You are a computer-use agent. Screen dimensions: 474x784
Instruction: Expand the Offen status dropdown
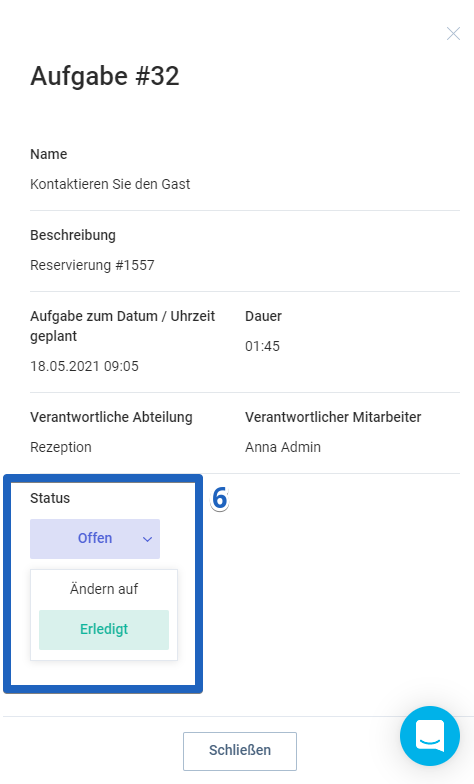[x=95, y=538]
